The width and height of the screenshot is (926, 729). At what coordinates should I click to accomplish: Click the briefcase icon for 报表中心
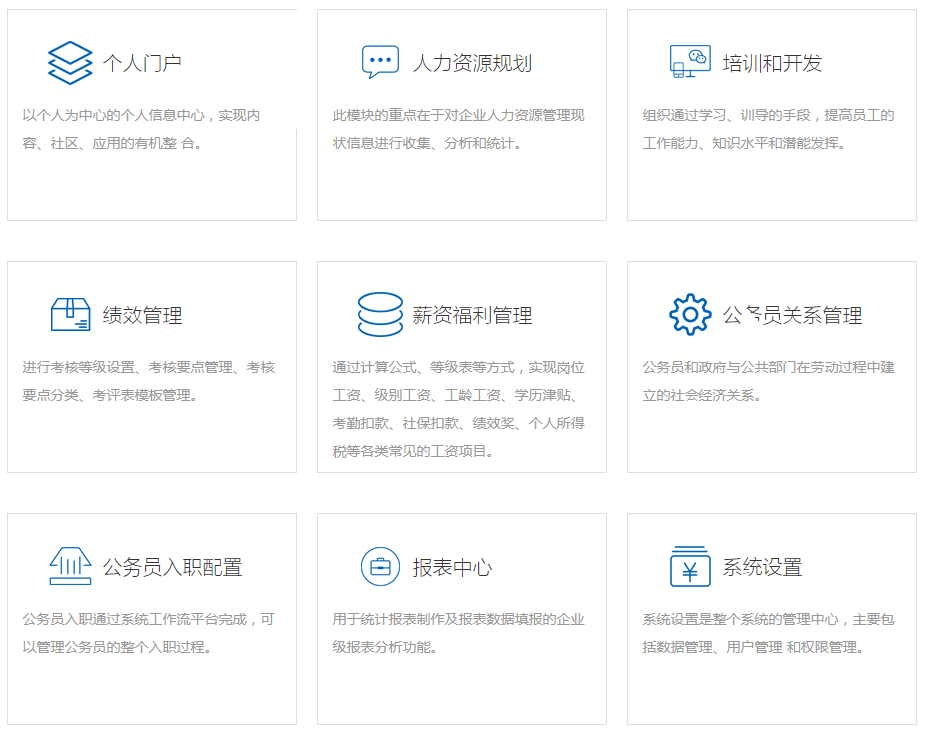[380, 567]
